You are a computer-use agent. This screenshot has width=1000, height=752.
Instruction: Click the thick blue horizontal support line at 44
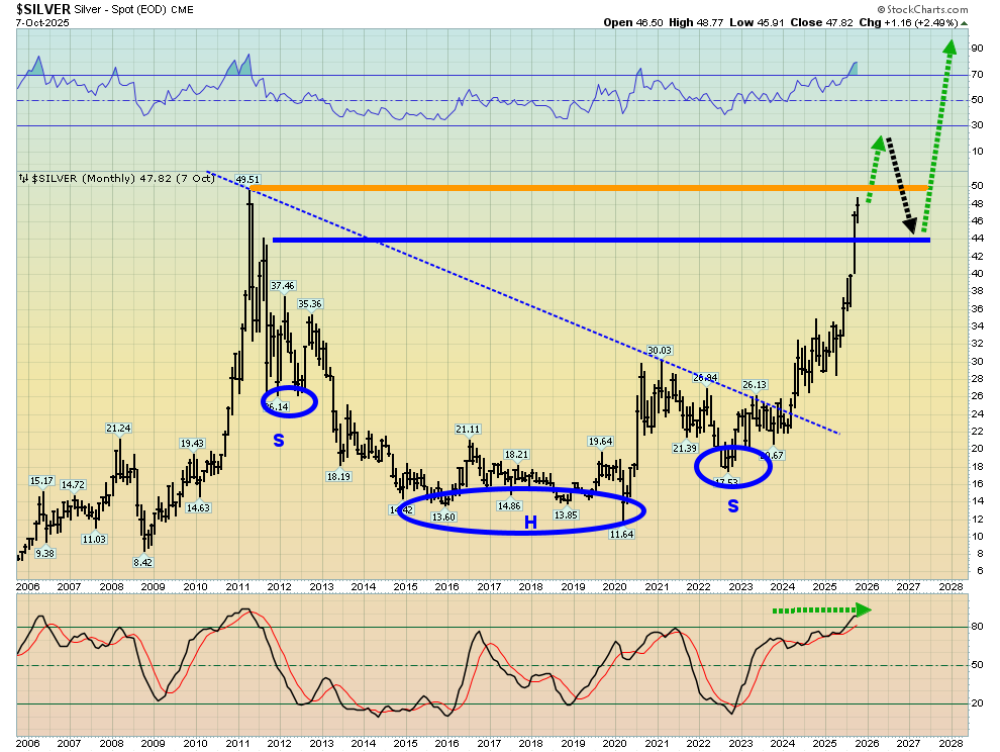tap(600, 239)
